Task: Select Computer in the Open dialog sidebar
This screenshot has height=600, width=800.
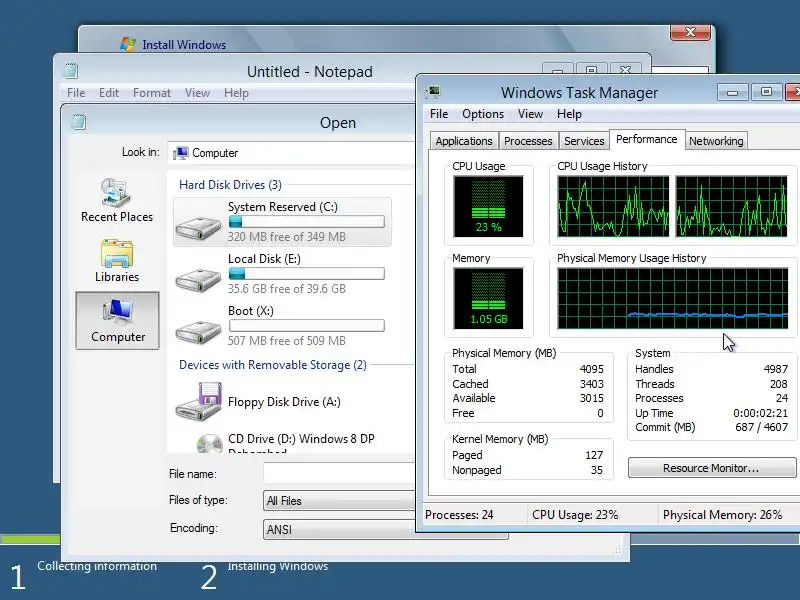Action: pos(117,320)
